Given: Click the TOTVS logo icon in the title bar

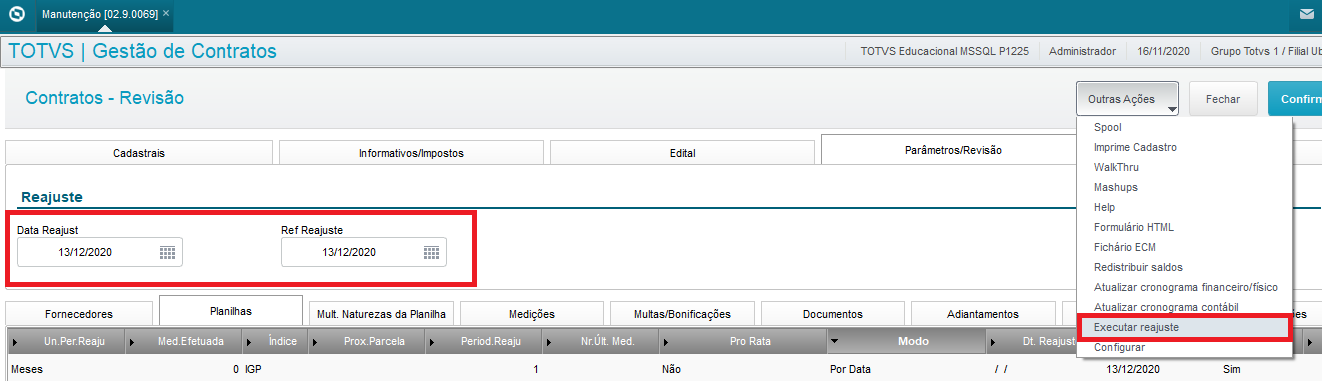Looking at the screenshot, I should [x=16, y=14].
